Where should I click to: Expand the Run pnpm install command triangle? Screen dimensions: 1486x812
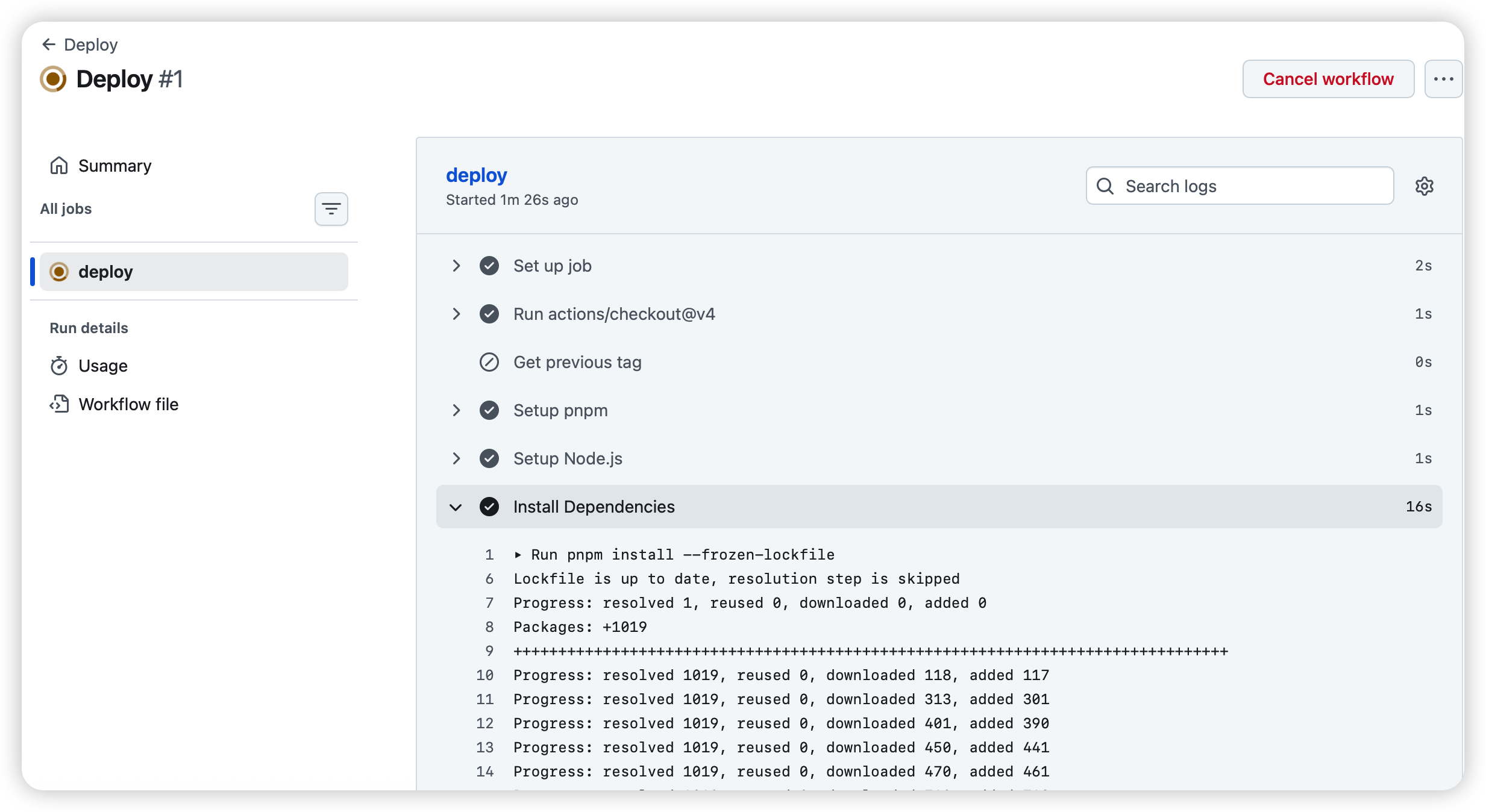pyautogui.click(x=518, y=555)
